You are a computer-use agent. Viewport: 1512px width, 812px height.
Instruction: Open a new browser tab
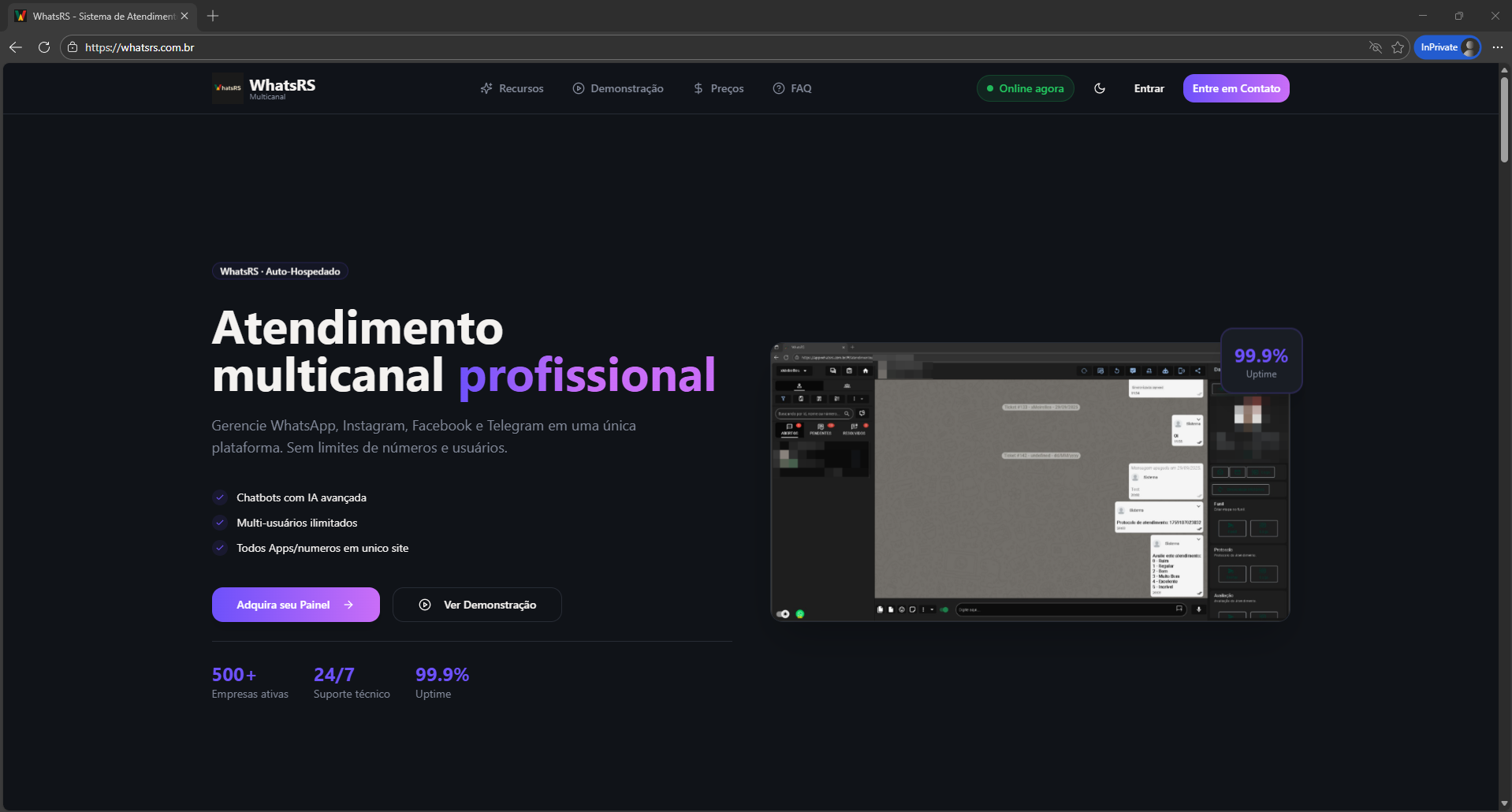213,16
